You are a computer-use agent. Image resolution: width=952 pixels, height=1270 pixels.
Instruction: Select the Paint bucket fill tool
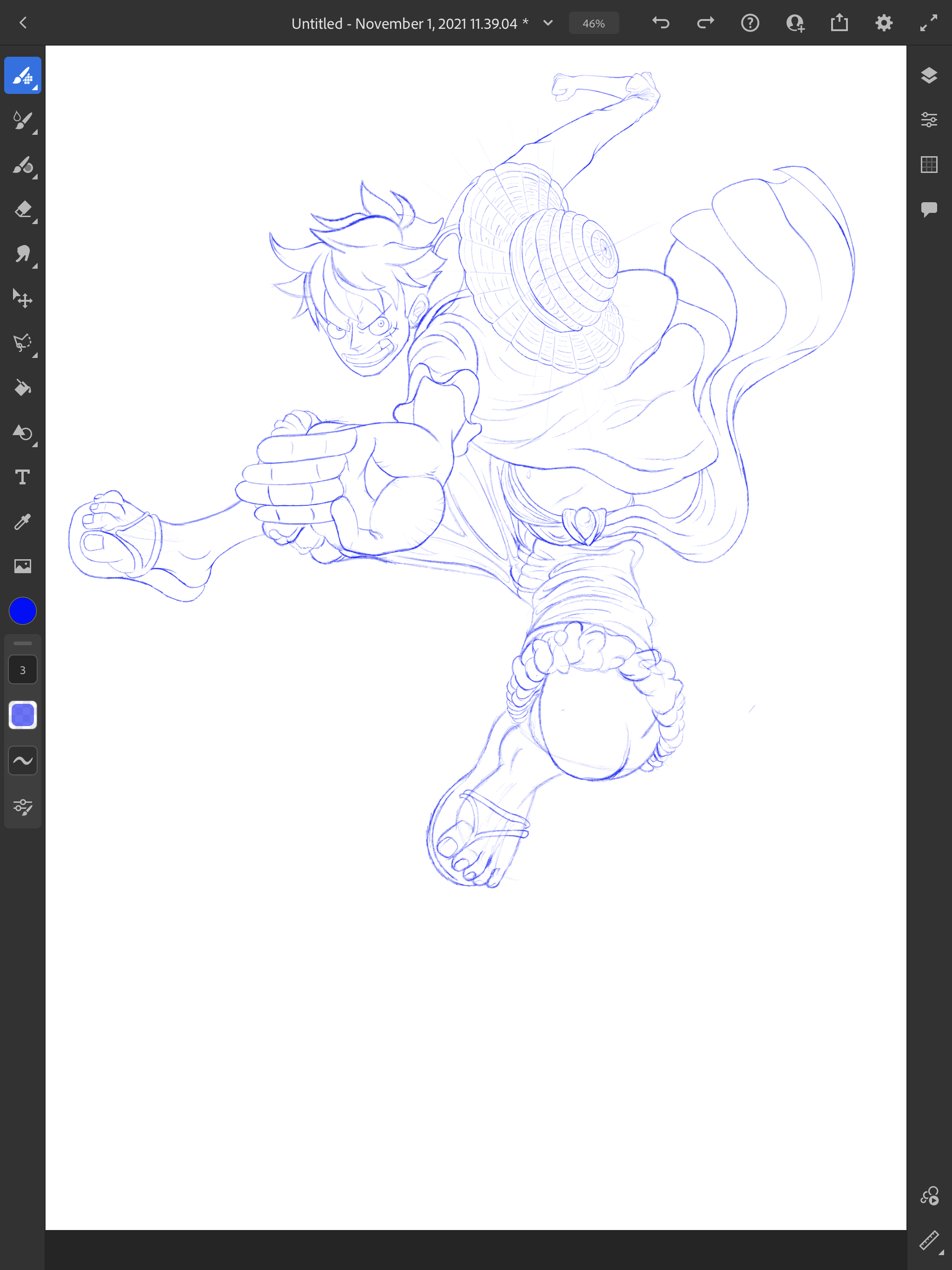coord(22,388)
